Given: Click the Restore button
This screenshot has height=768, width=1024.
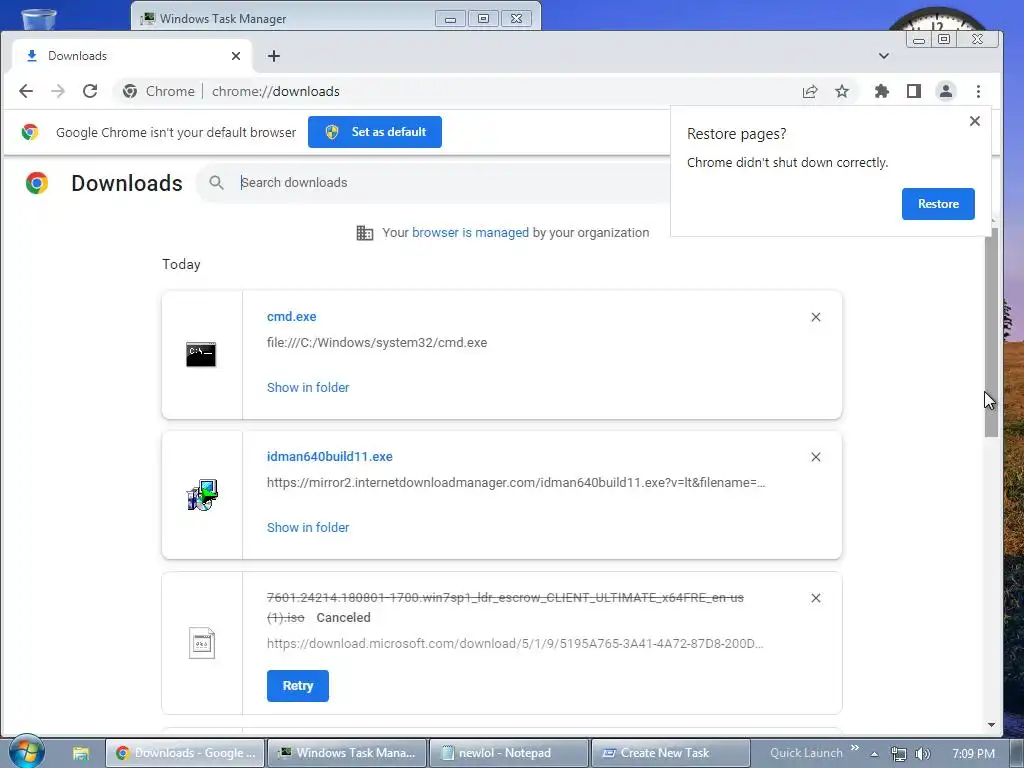Looking at the screenshot, I should tap(938, 204).
